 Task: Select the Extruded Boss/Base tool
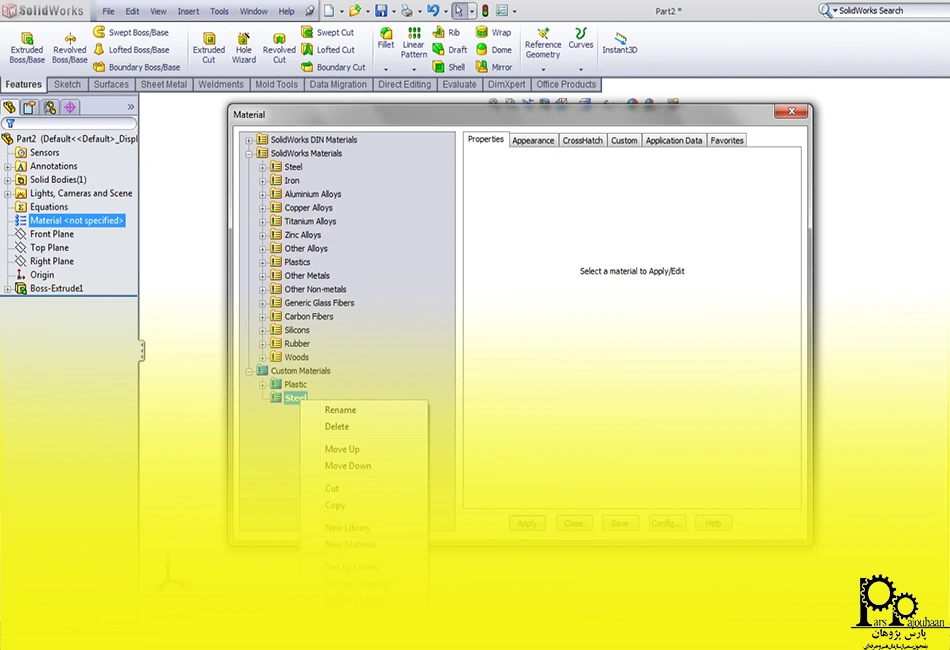coord(27,47)
